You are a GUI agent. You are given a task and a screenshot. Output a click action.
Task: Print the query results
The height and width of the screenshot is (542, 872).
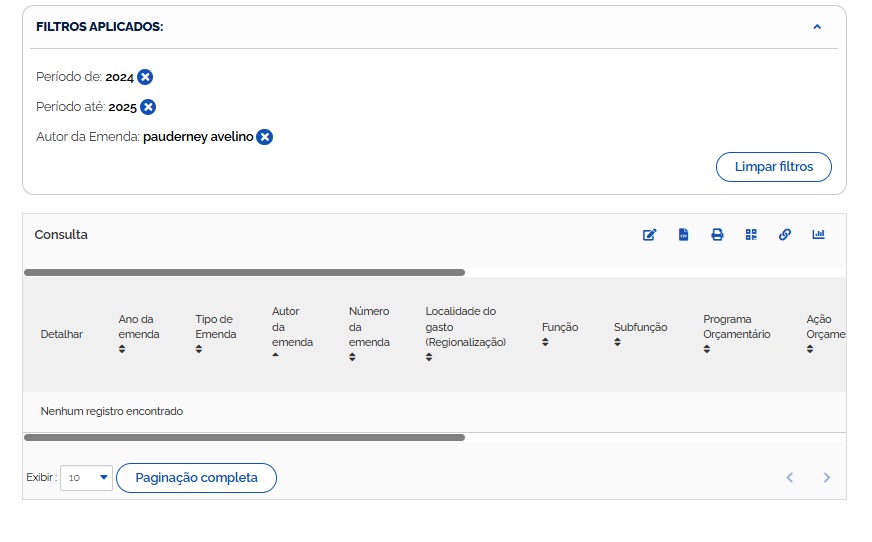pyautogui.click(x=717, y=235)
